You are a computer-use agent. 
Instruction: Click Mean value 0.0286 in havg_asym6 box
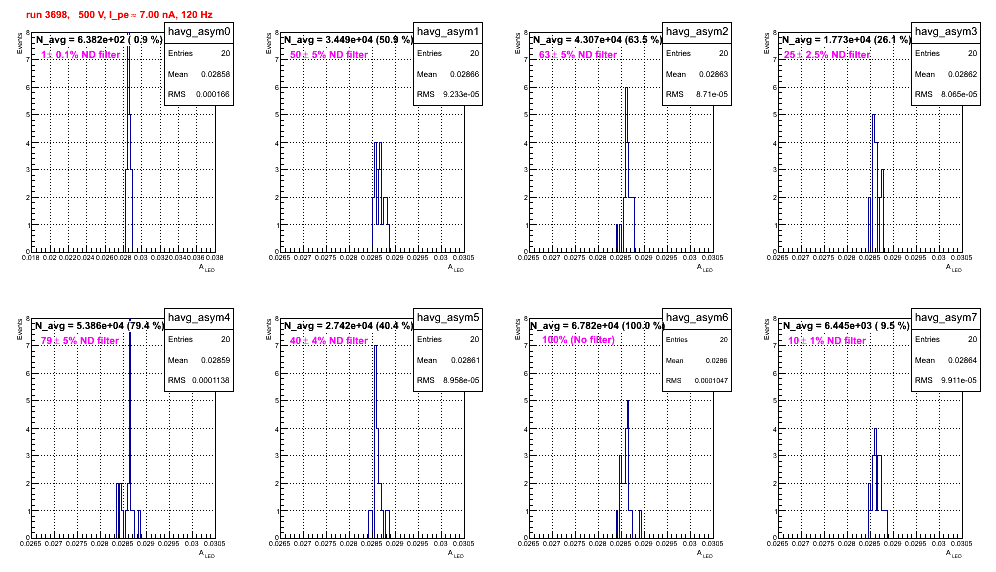pyautogui.click(x=717, y=360)
